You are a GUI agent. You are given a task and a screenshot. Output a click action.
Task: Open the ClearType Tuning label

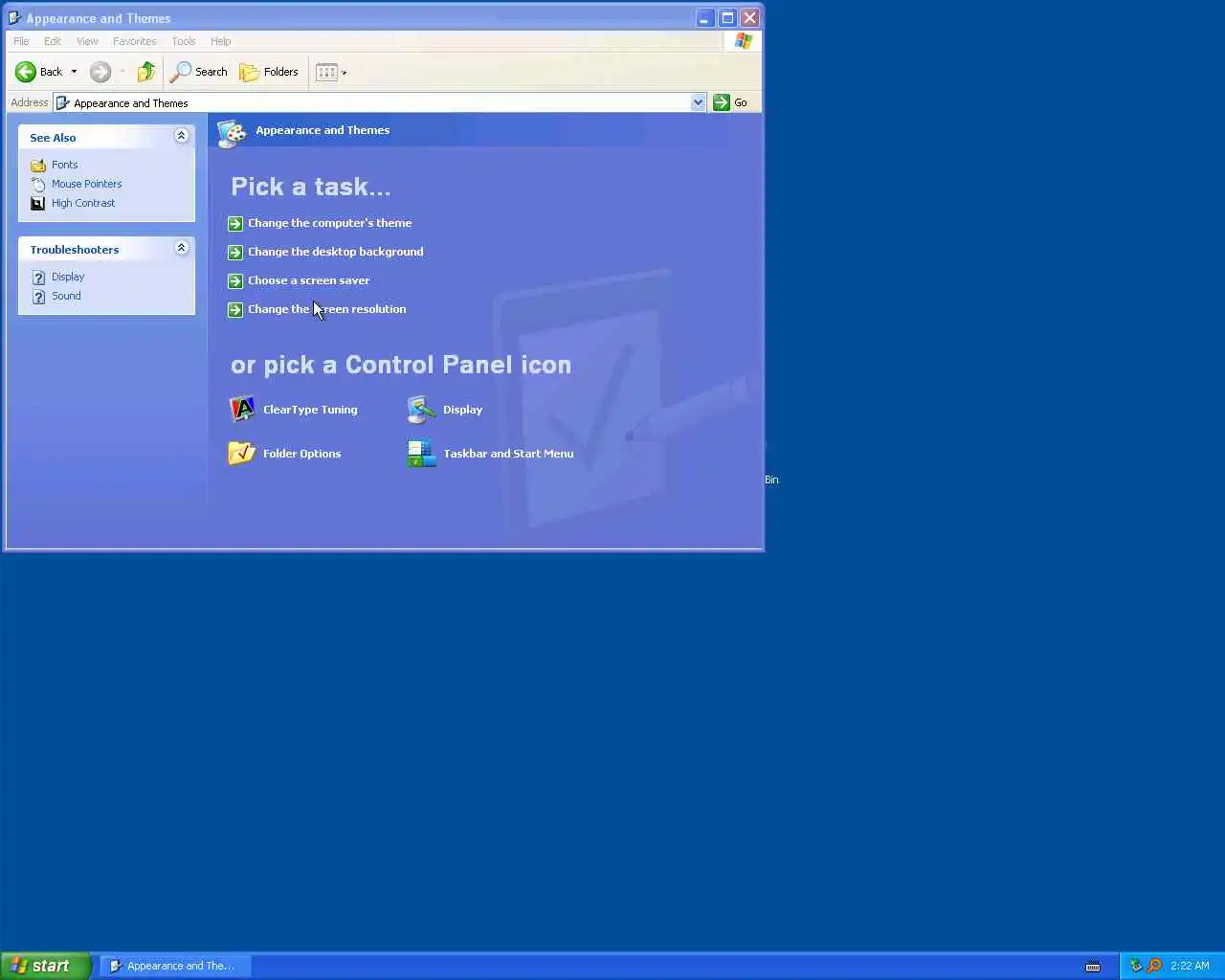(310, 410)
